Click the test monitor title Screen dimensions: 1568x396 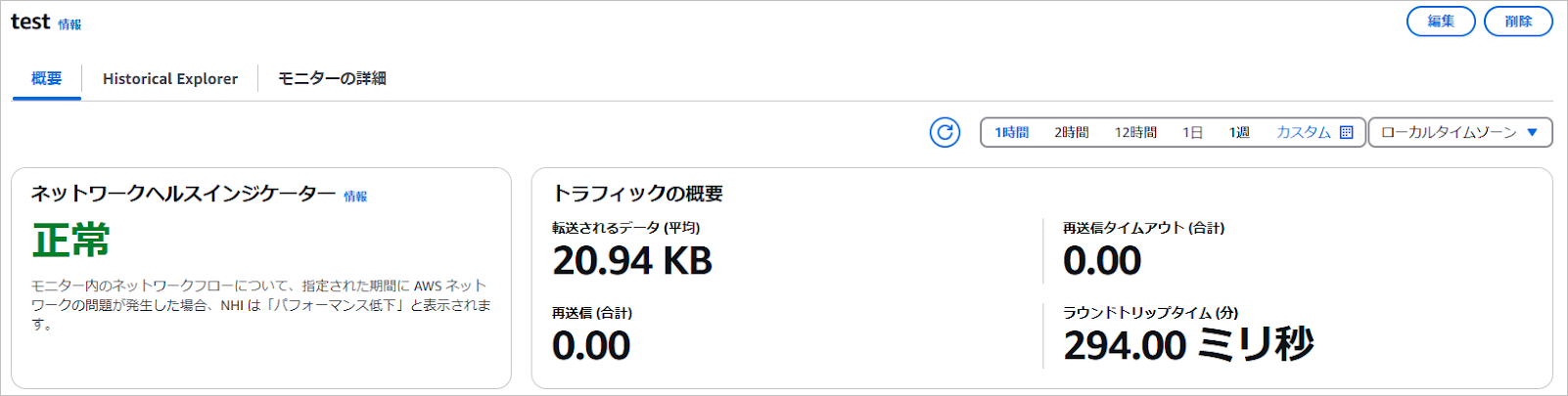click(30, 22)
